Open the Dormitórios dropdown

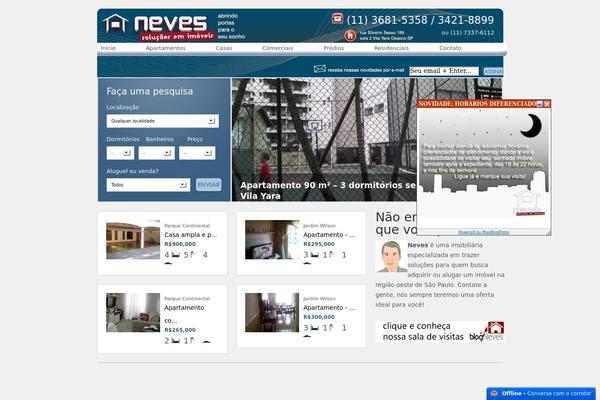tap(120, 153)
